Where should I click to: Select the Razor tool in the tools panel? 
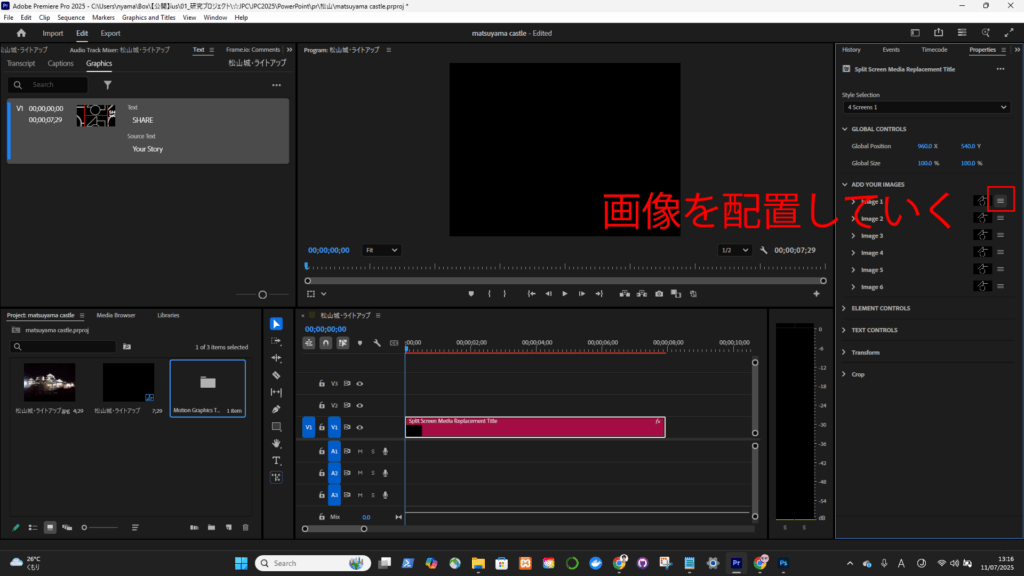point(276,375)
